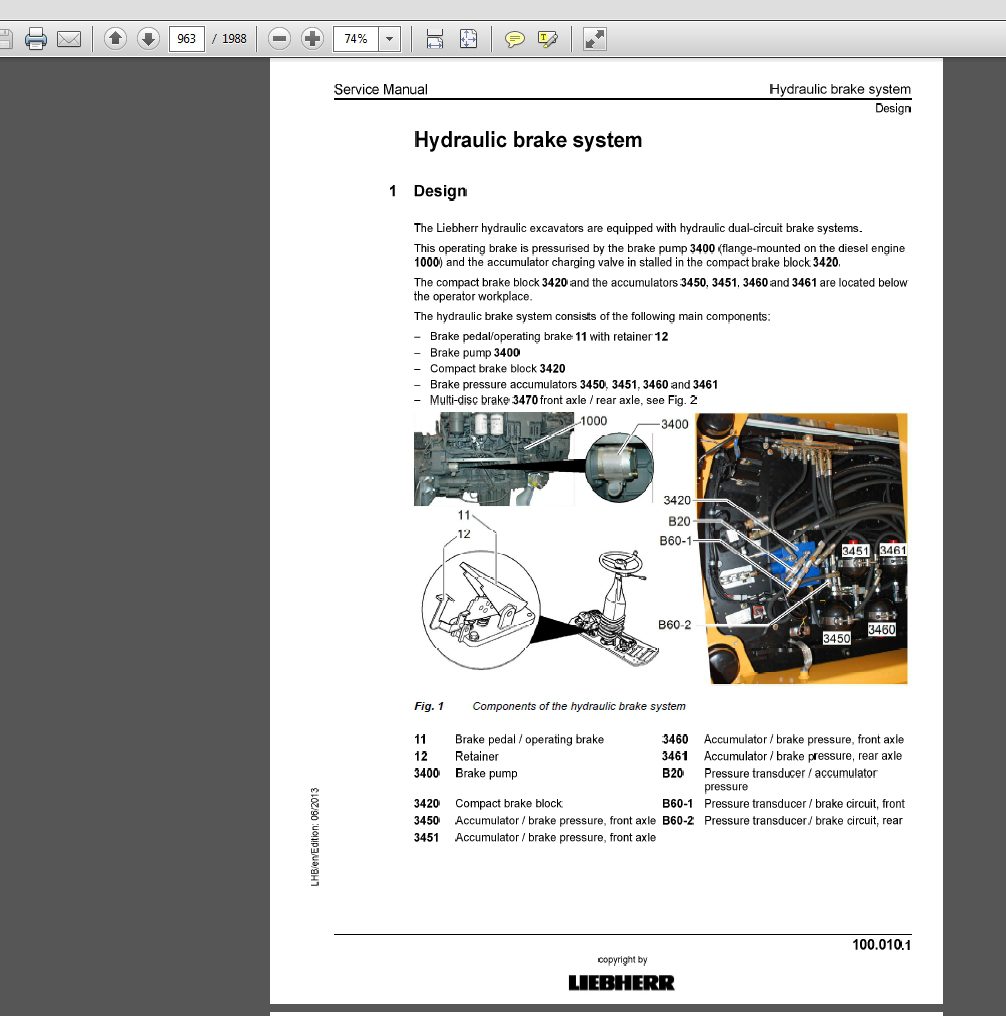This screenshot has width=1006, height=1016.
Task: Click legend entry 'Brake pedal / operating brake'
Action: point(529,739)
